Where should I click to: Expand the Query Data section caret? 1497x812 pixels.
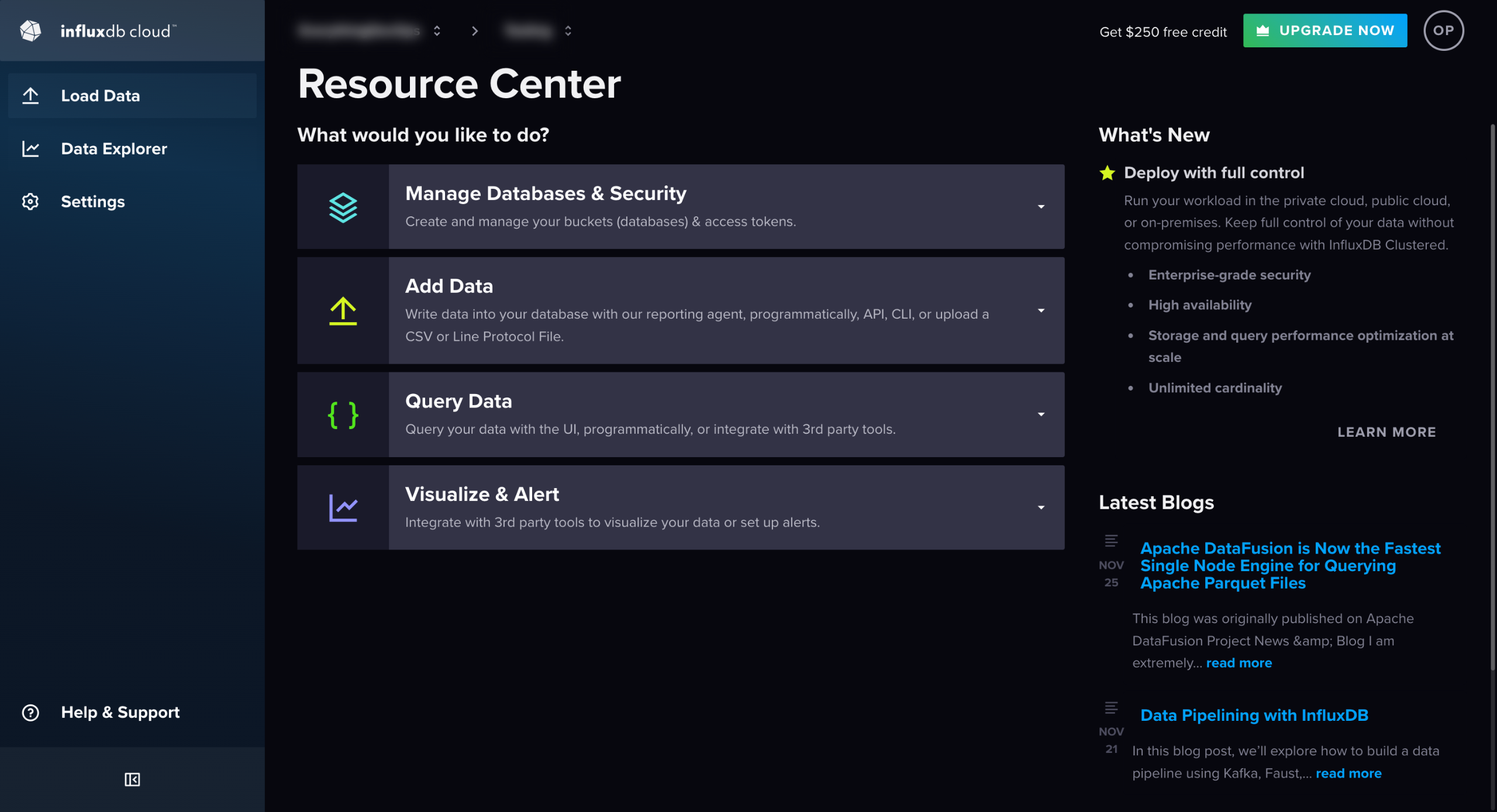(1041, 415)
